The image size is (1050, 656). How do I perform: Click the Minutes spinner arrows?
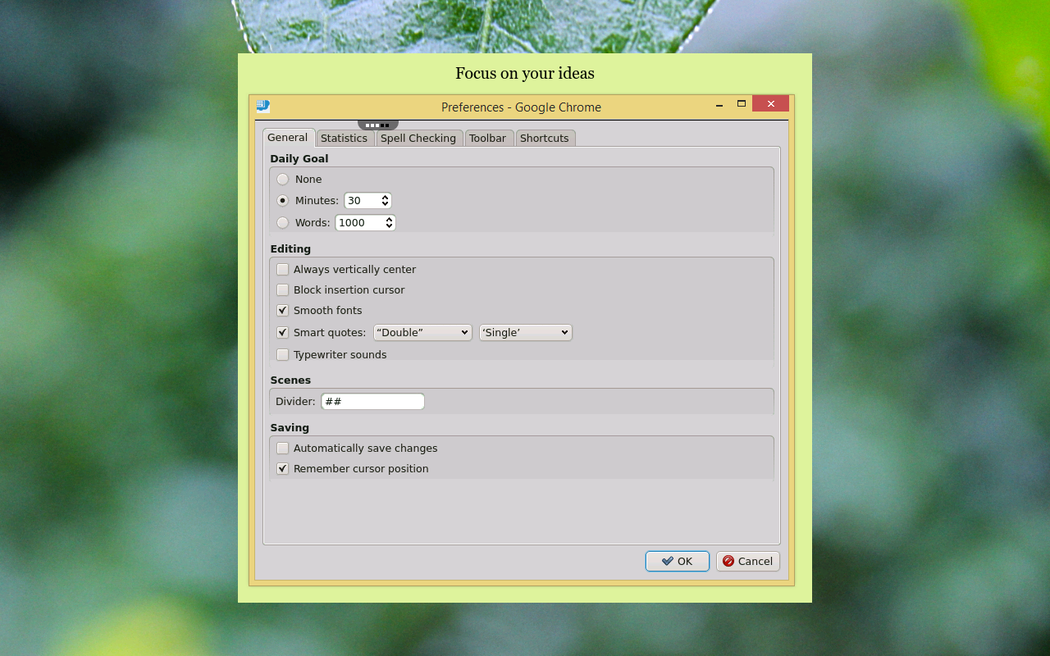pos(385,201)
